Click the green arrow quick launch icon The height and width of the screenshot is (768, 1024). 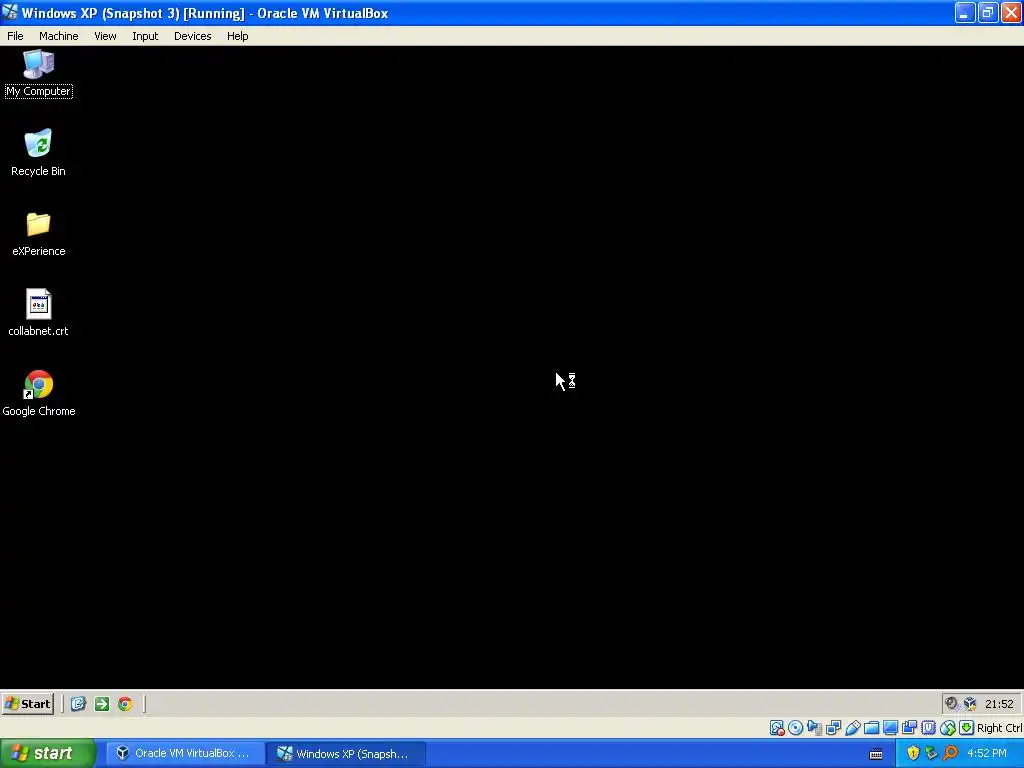click(101, 703)
